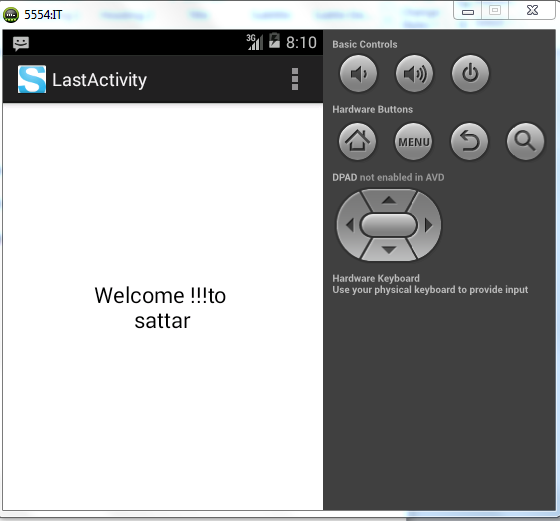Click the 'DPAD not enabled in AVD' label
The height and width of the screenshot is (521, 560).
point(388,177)
